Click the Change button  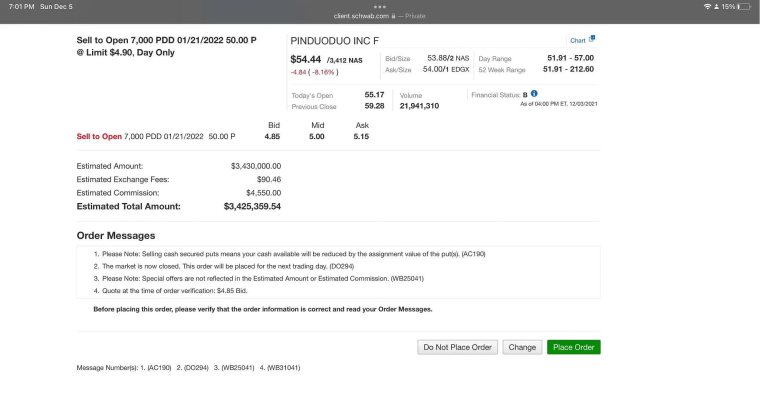pyautogui.click(x=522, y=347)
